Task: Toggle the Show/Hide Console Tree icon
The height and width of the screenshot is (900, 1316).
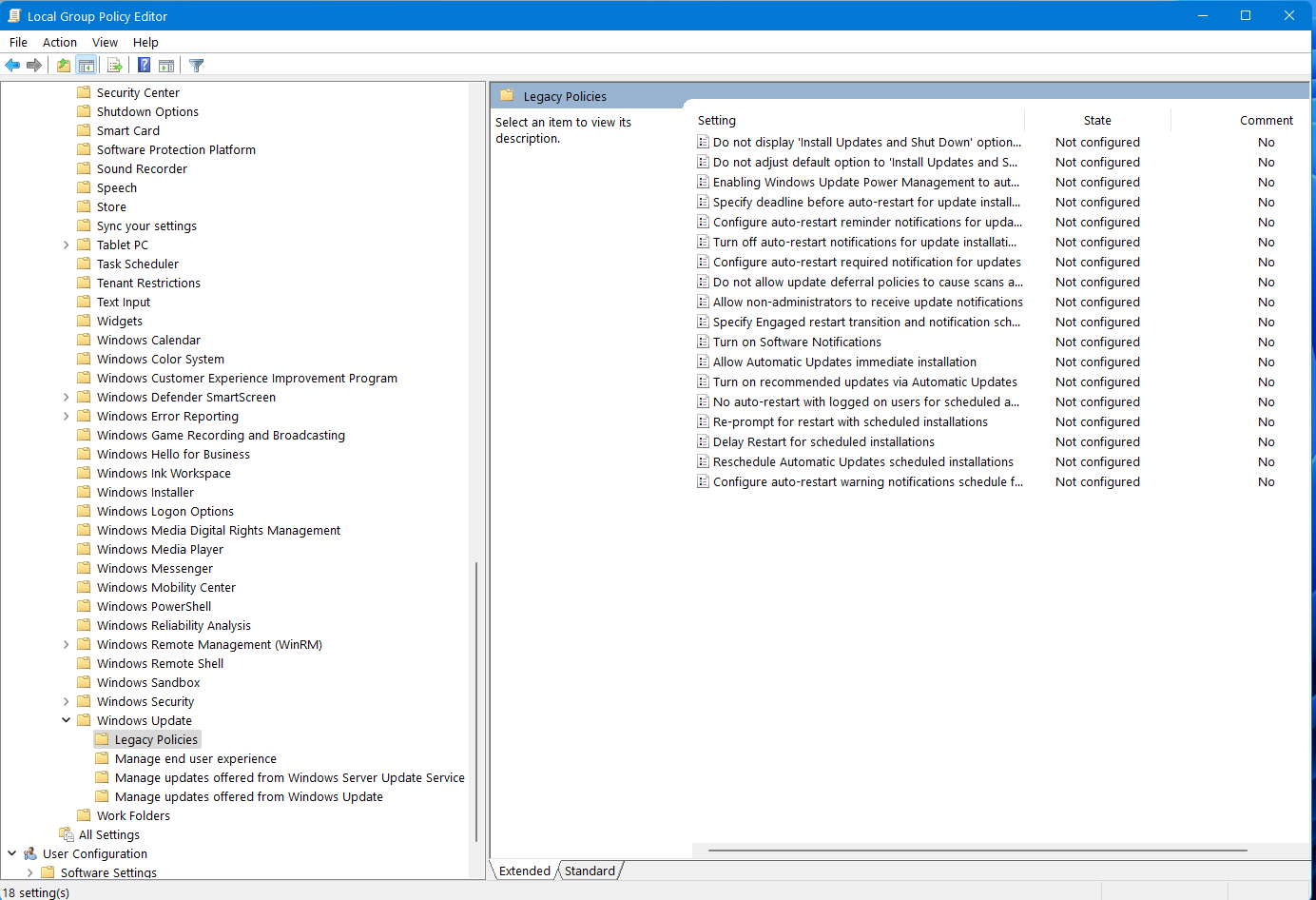Action: [87, 66]
